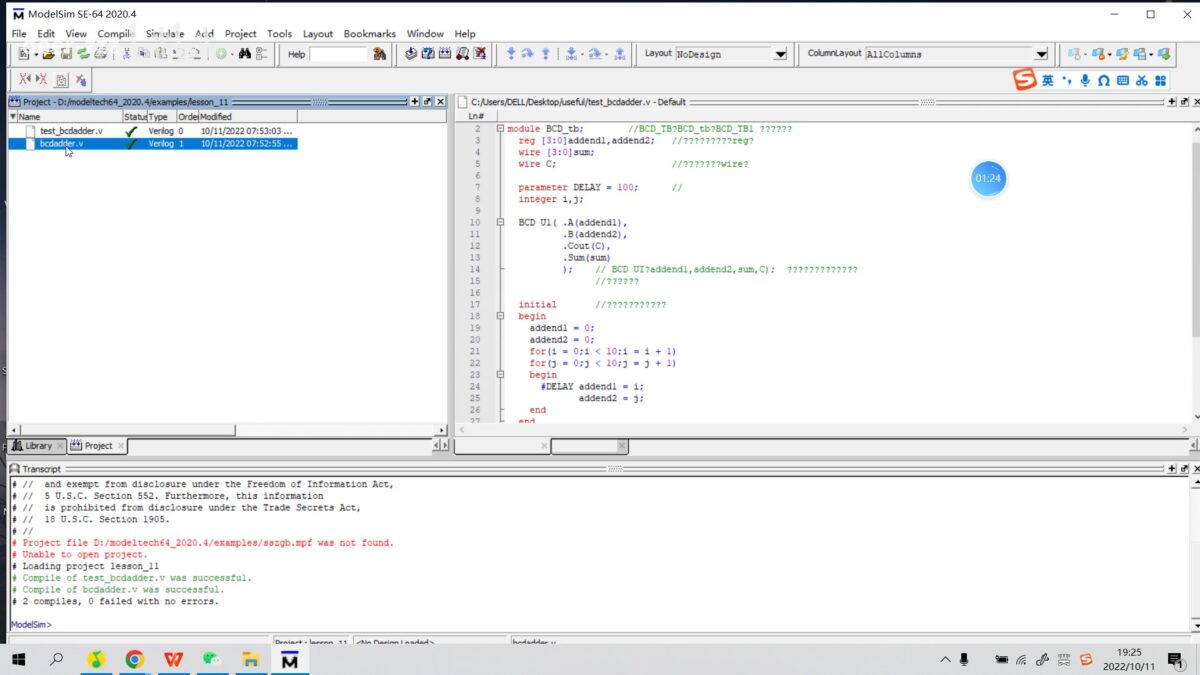Close the Project panel with X
The width and height of the screenshot is (1200, 675).
tap(440, 102)
